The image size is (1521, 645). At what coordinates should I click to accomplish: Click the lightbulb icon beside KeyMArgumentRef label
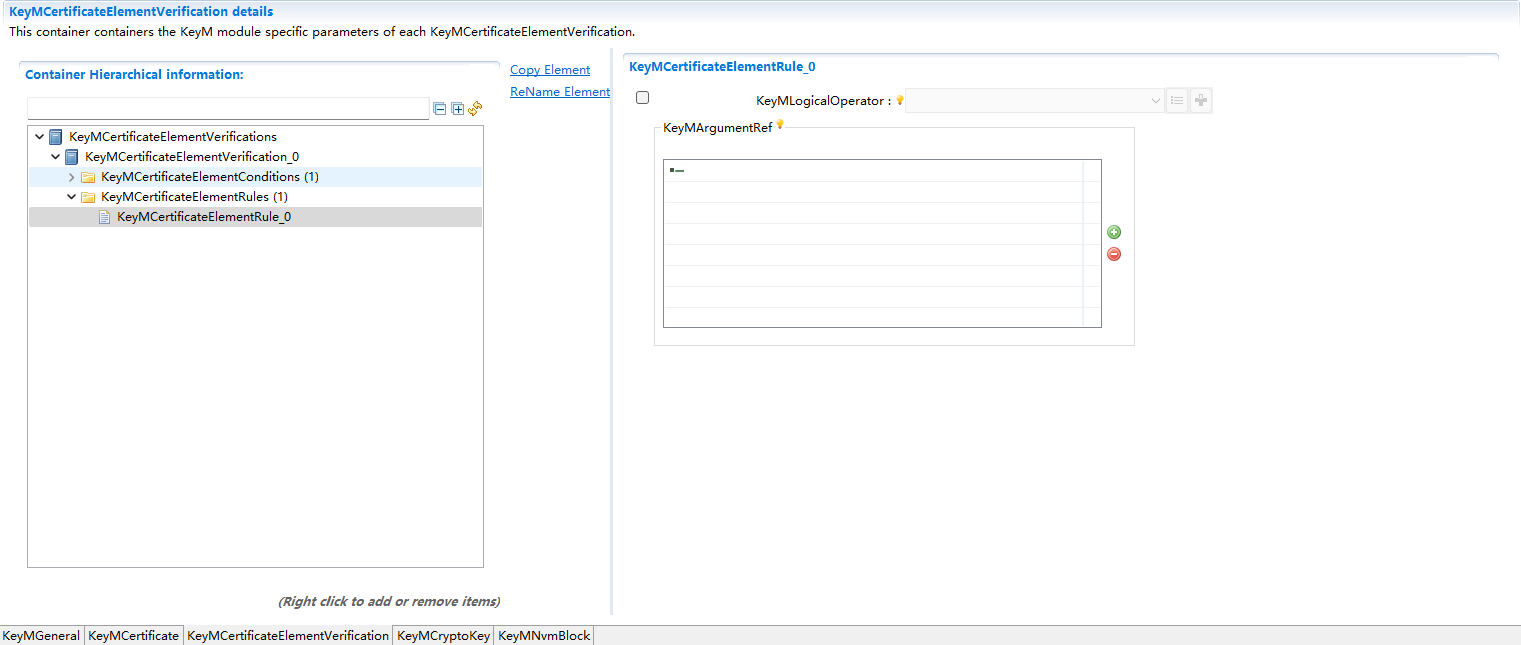click(x=779, y=124)
